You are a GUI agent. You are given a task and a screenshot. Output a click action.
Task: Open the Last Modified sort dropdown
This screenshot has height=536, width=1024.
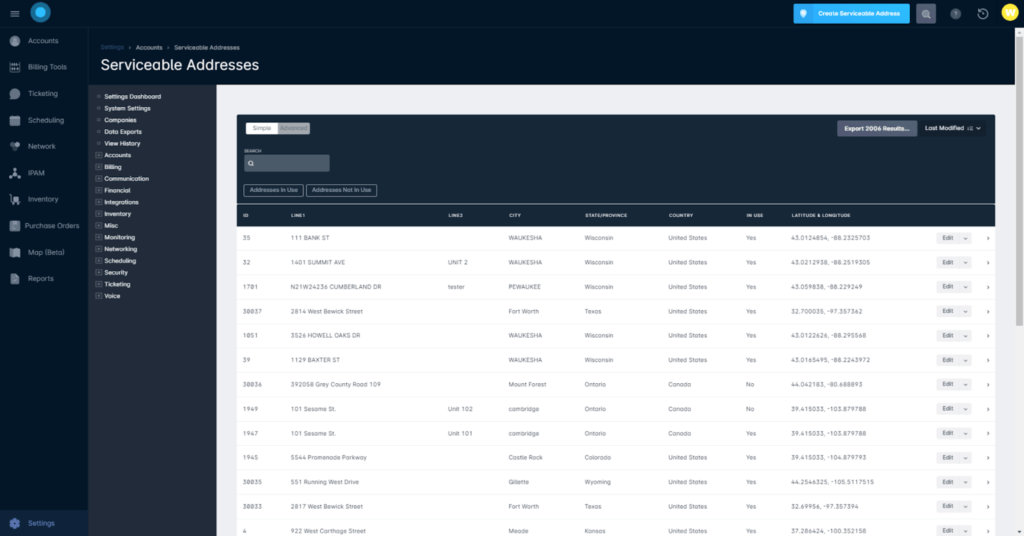pos(953,129)
